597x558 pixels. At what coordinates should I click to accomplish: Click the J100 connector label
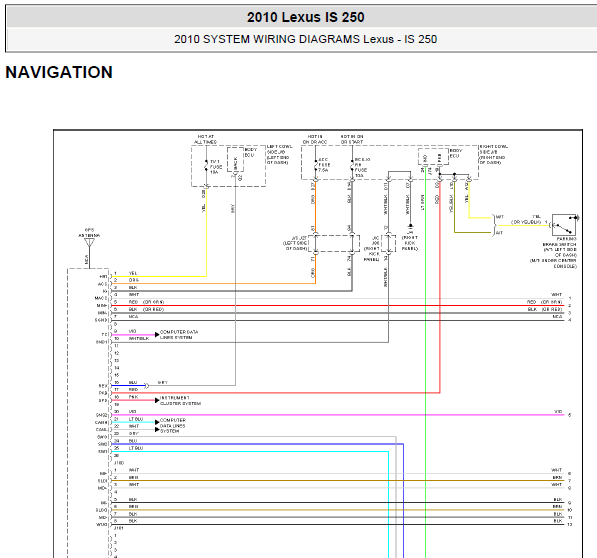[x=119, y=463]
